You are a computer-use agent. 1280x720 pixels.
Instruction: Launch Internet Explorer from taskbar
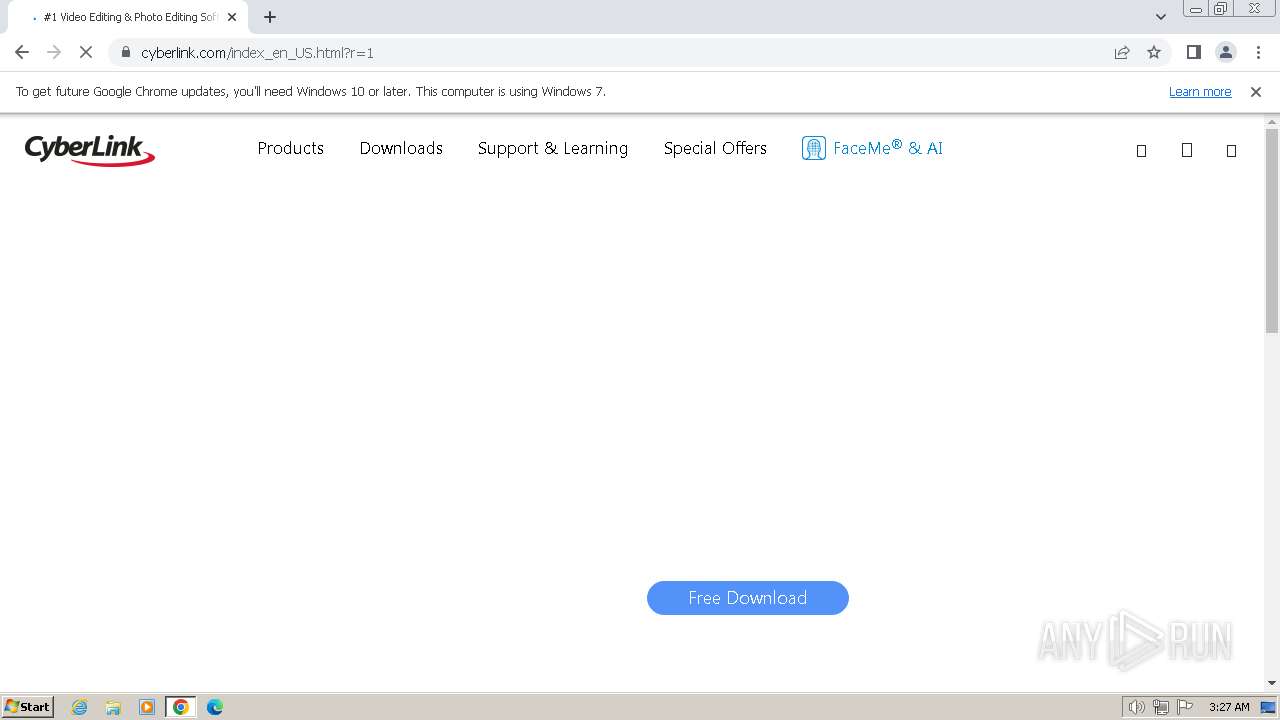80,707
